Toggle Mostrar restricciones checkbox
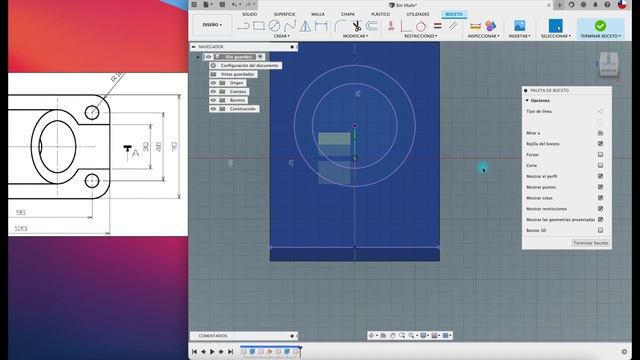This screenshot has width=640, height=360. (600, 209)
